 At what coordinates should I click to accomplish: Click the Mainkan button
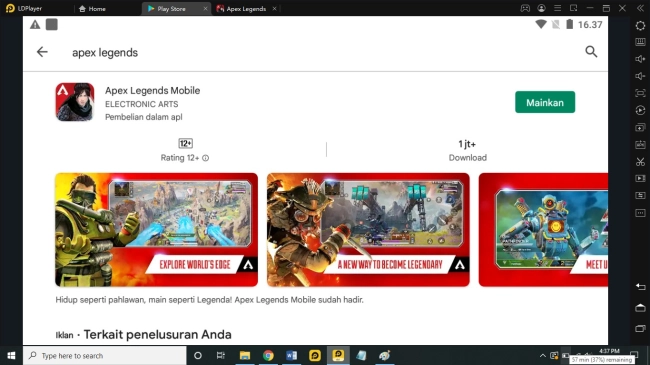pos(545,102)
